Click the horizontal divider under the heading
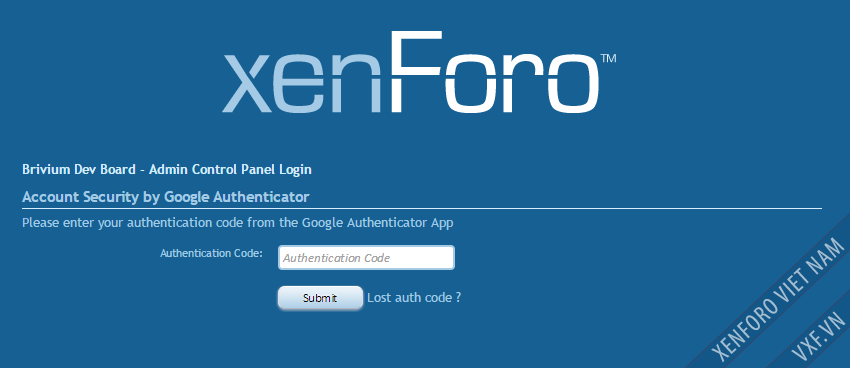Viewport: 850px width, 368px height. [x=422, y=208]
